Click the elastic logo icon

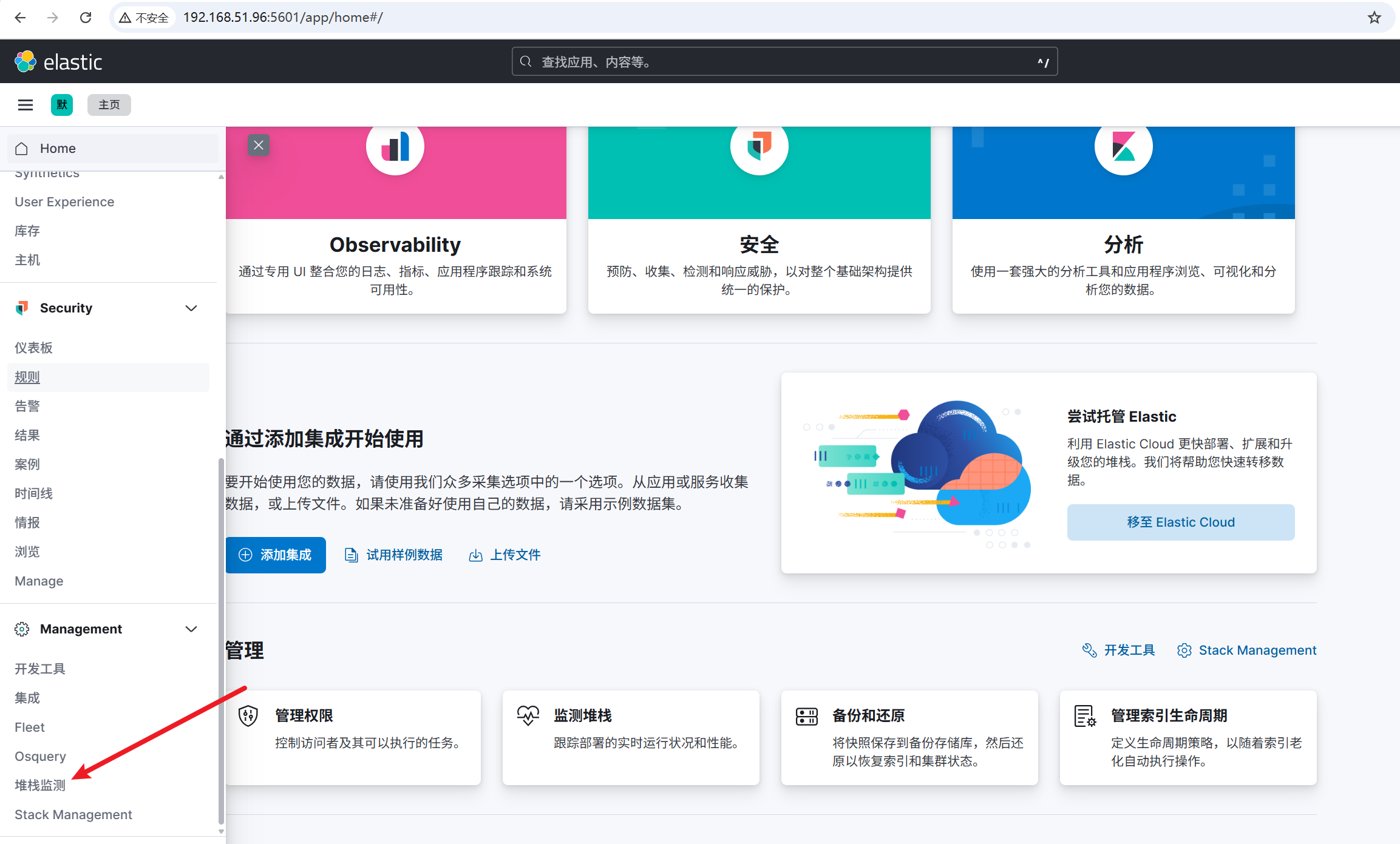click(x=25, y=62)
